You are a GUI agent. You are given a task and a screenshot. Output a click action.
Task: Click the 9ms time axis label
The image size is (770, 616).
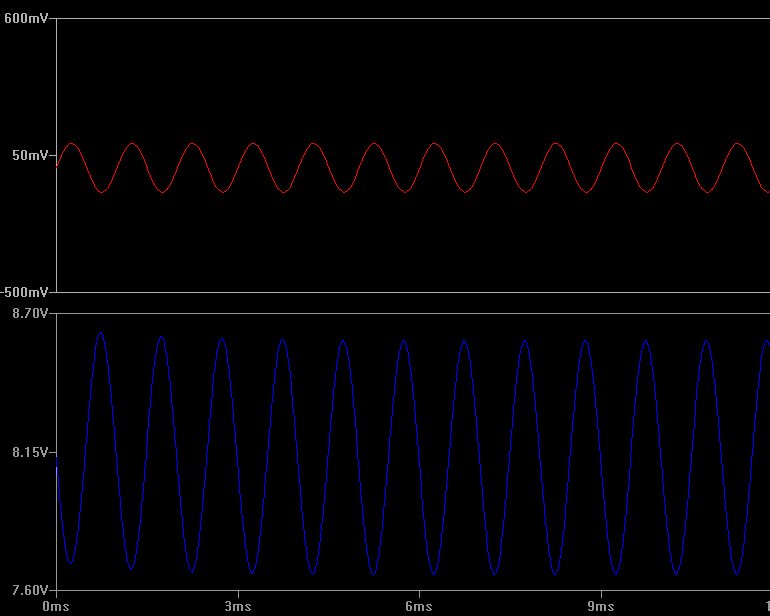600,606
